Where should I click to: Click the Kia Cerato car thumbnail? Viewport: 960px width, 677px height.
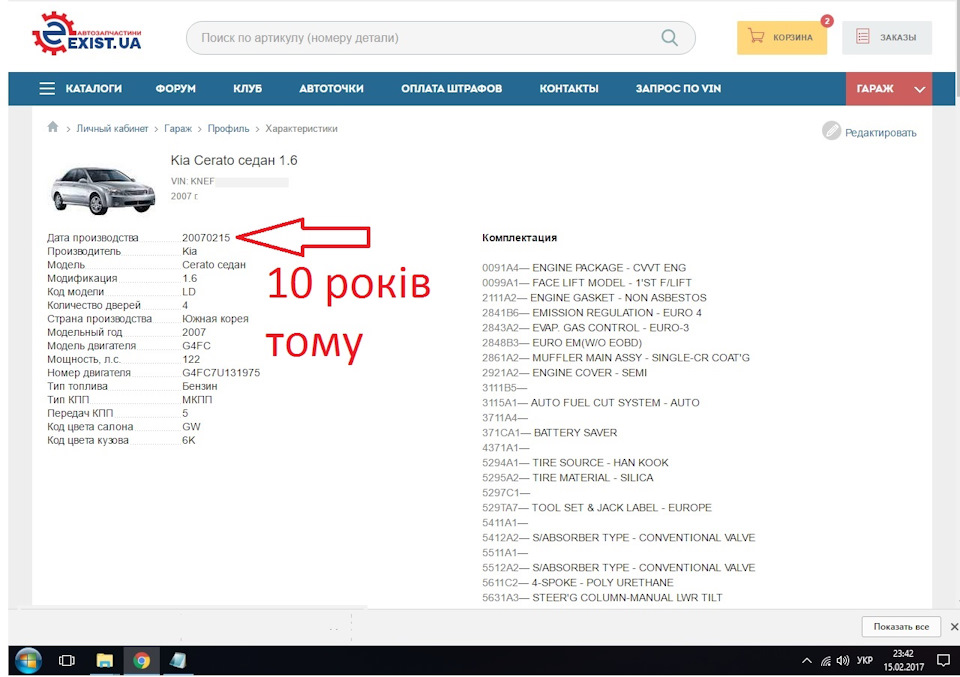(x=103, y=190)
